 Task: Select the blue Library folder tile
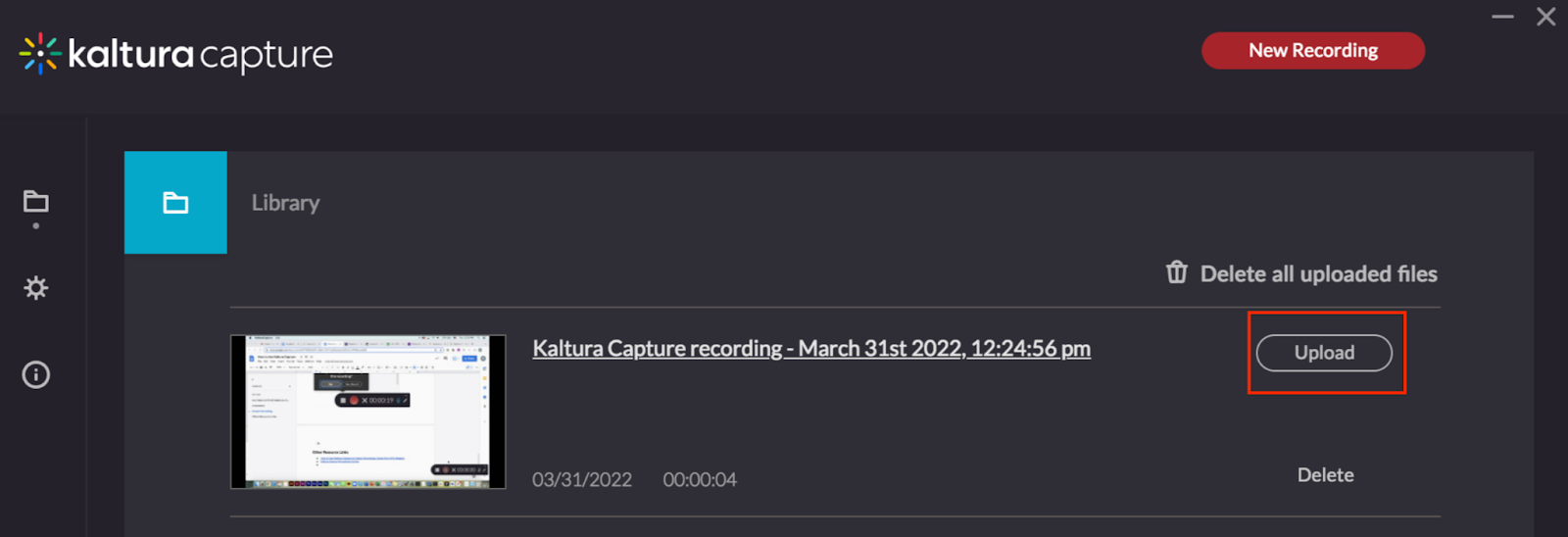coord(175,203)
